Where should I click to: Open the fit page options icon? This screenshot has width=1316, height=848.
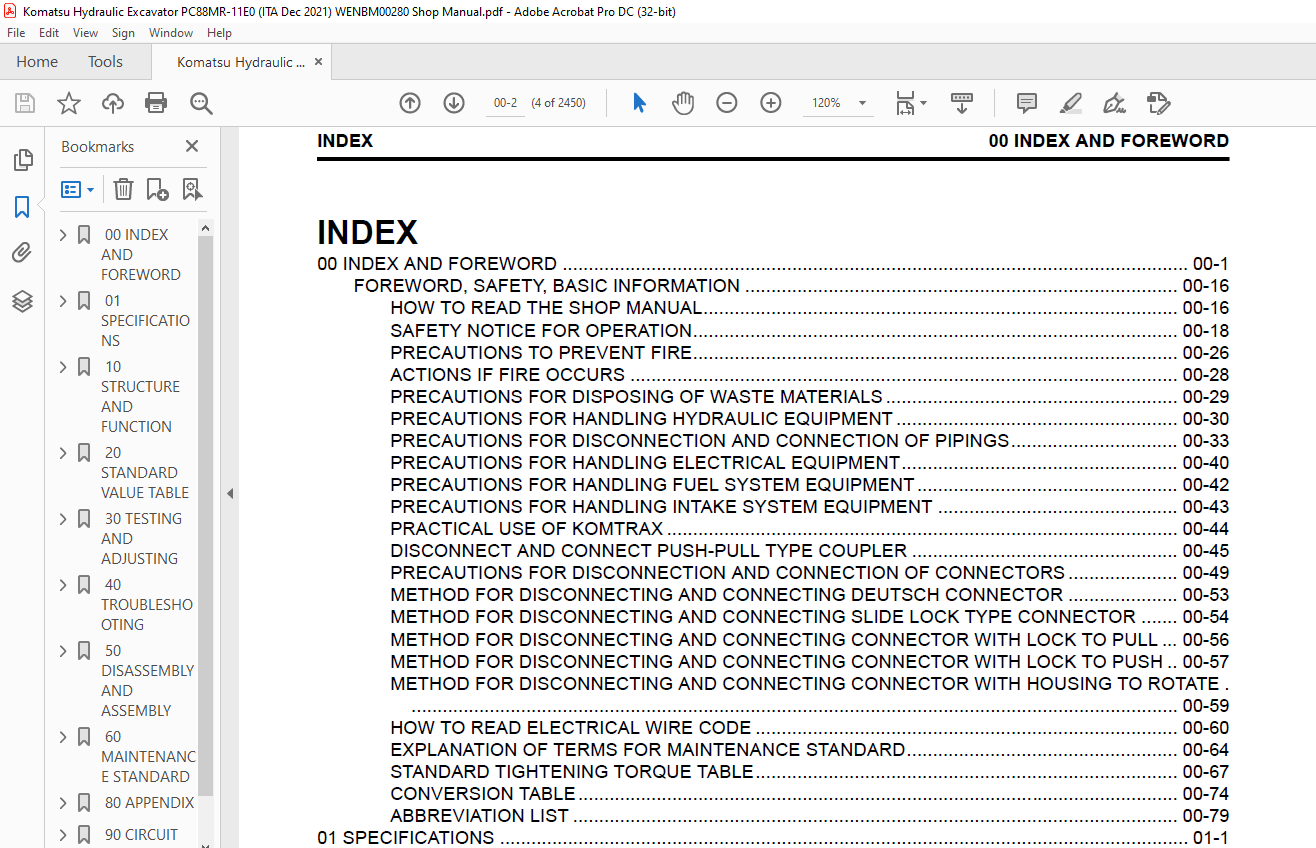(911, 103)
